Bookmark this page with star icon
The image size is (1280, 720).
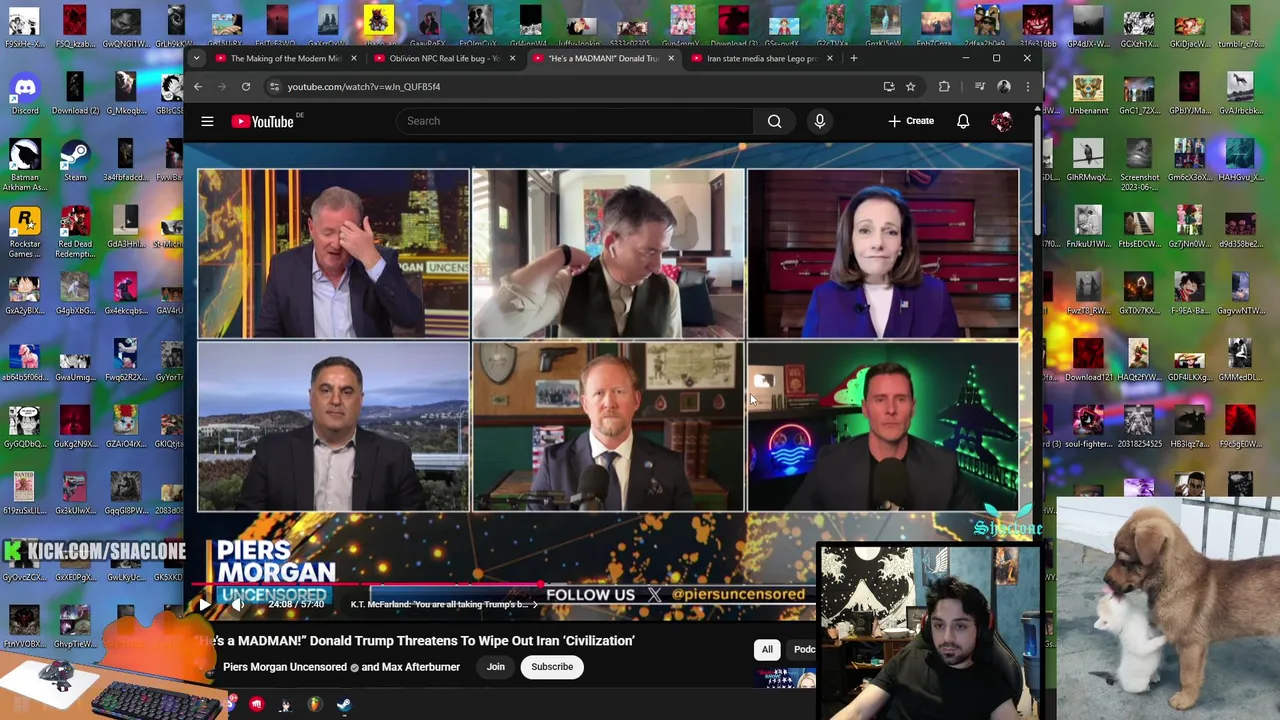pyautogui.click(x=910, y=87)
